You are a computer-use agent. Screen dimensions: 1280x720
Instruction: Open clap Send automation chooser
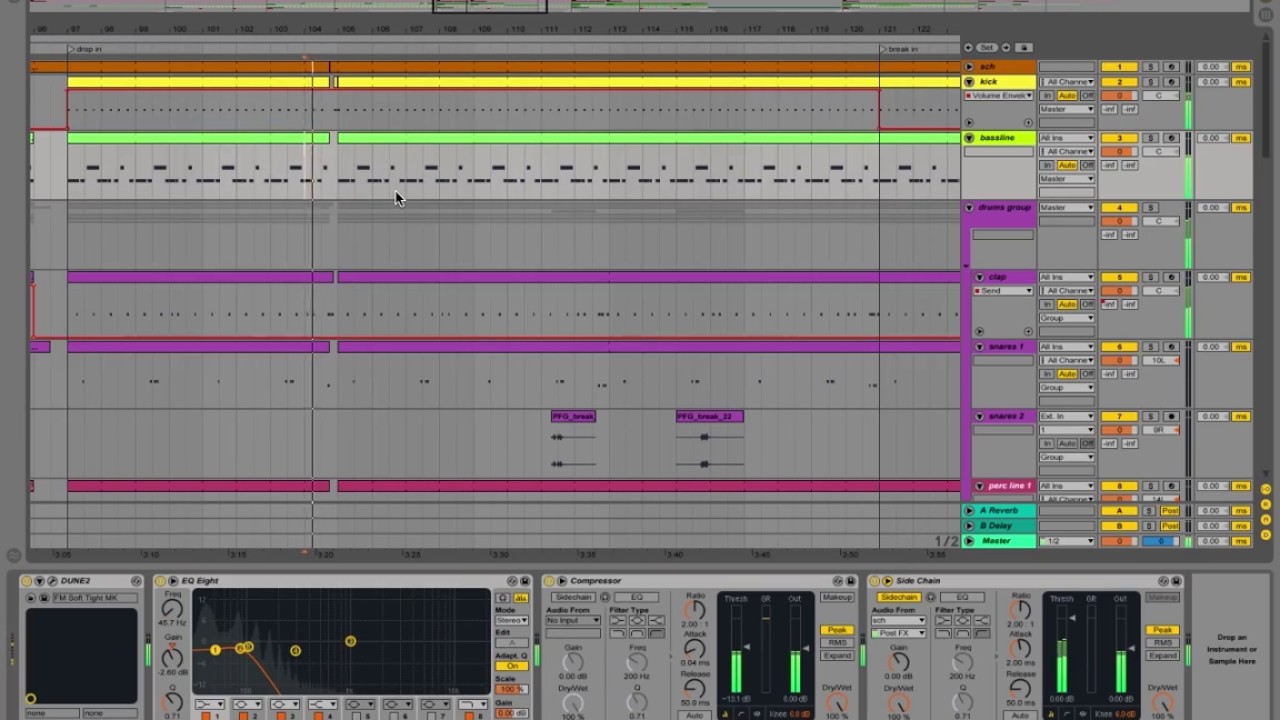coord(1003,290)
